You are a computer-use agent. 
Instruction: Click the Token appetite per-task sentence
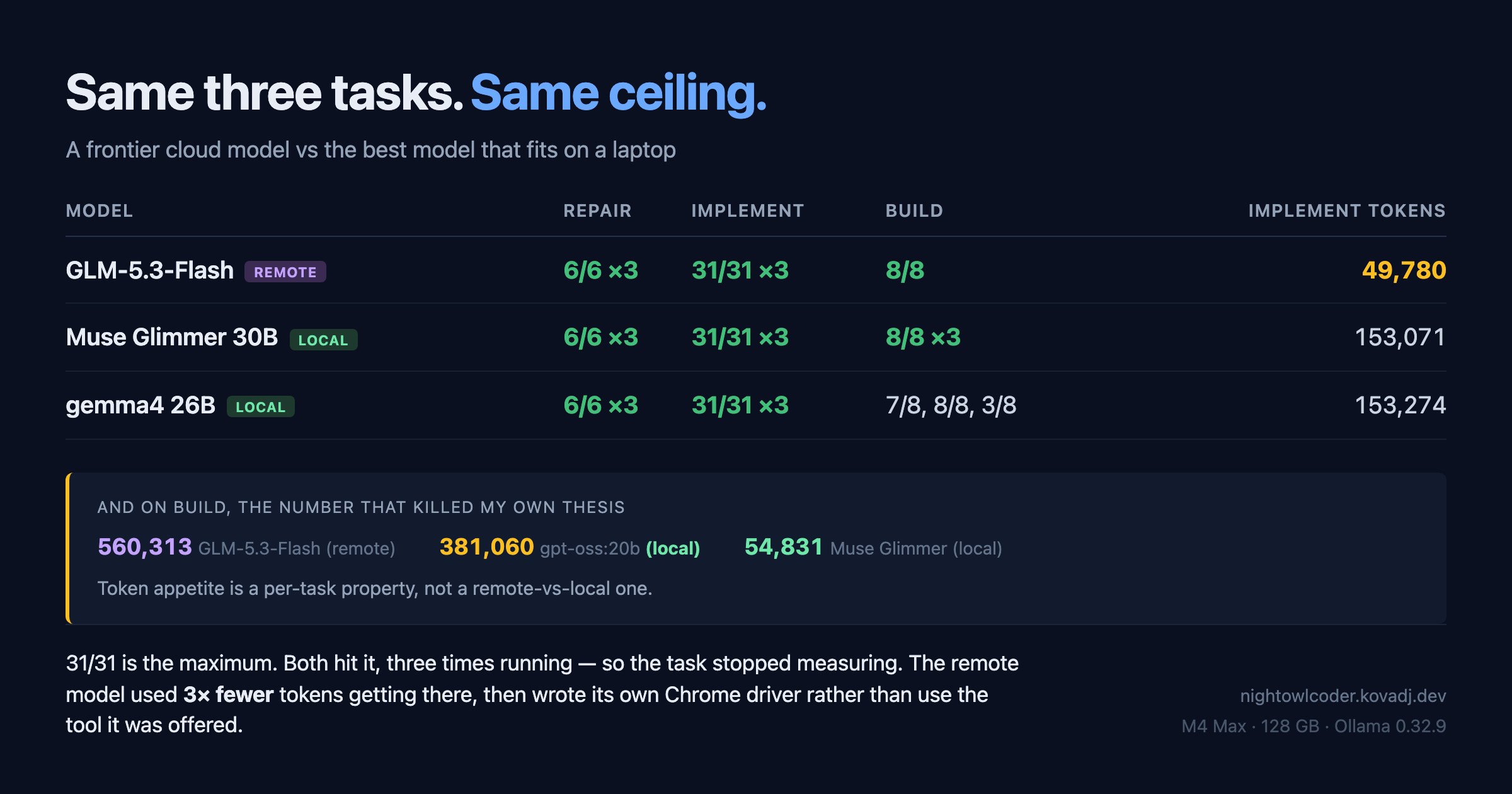point(375,589)
